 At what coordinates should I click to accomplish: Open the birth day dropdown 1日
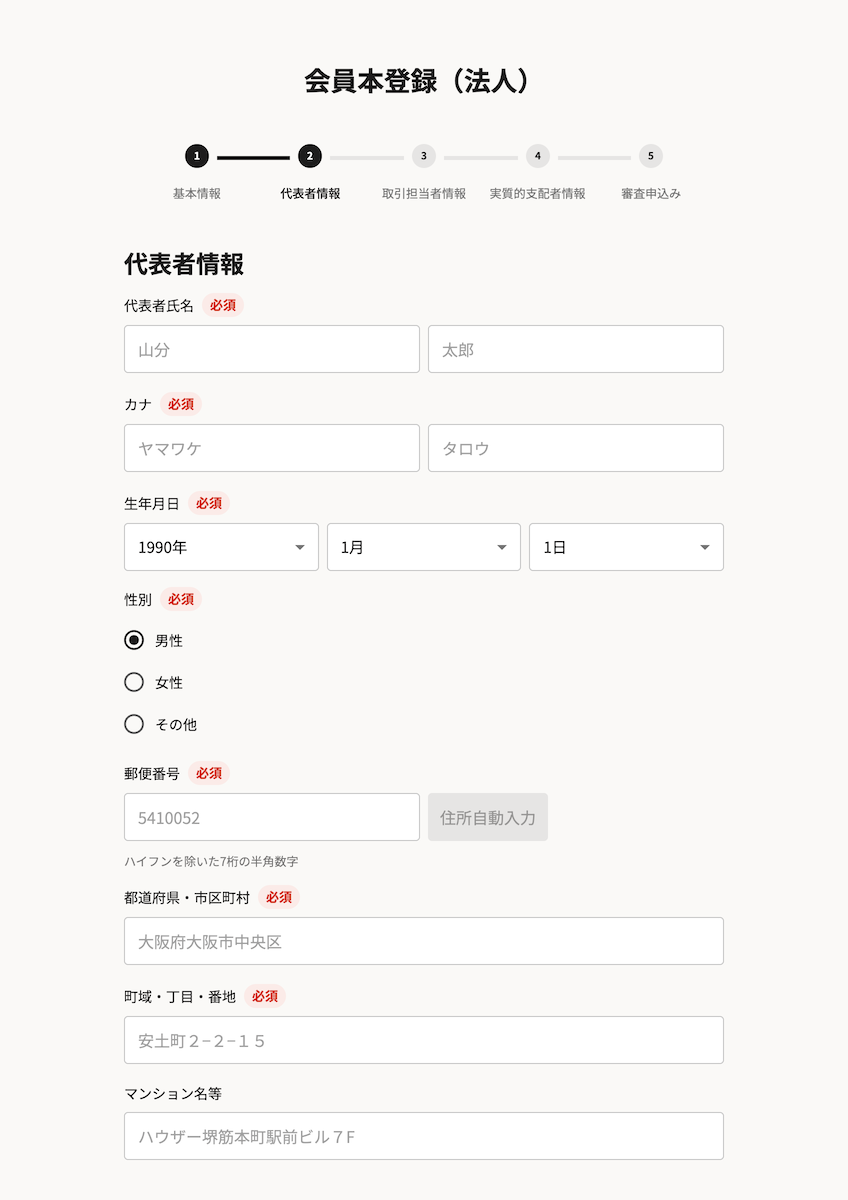[x=626, y=547]
